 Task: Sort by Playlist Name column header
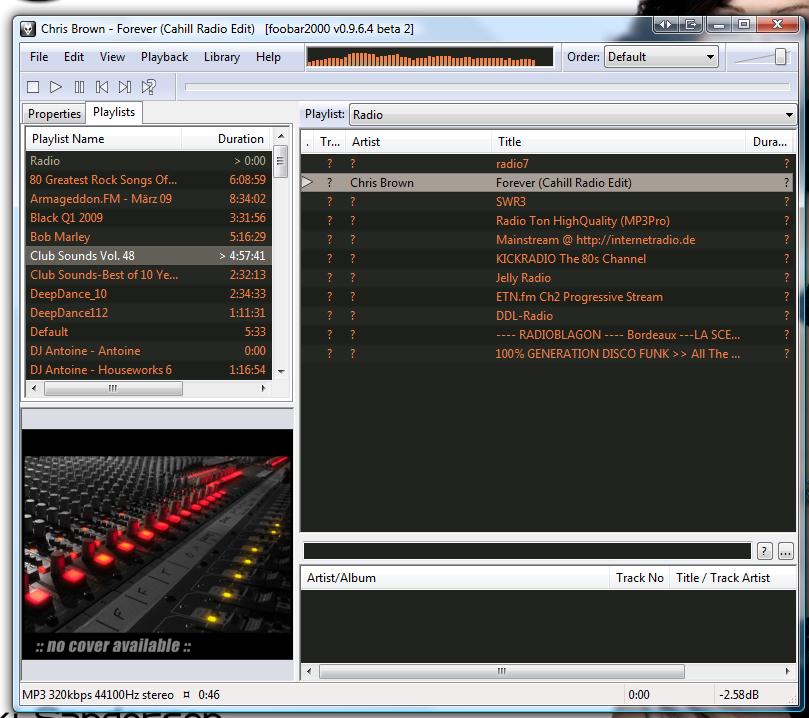[103, 139]
